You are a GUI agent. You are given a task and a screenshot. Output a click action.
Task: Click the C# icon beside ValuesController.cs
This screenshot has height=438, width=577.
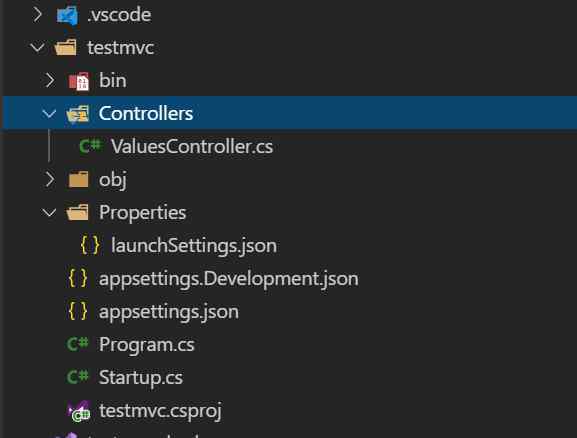[90, 146]
